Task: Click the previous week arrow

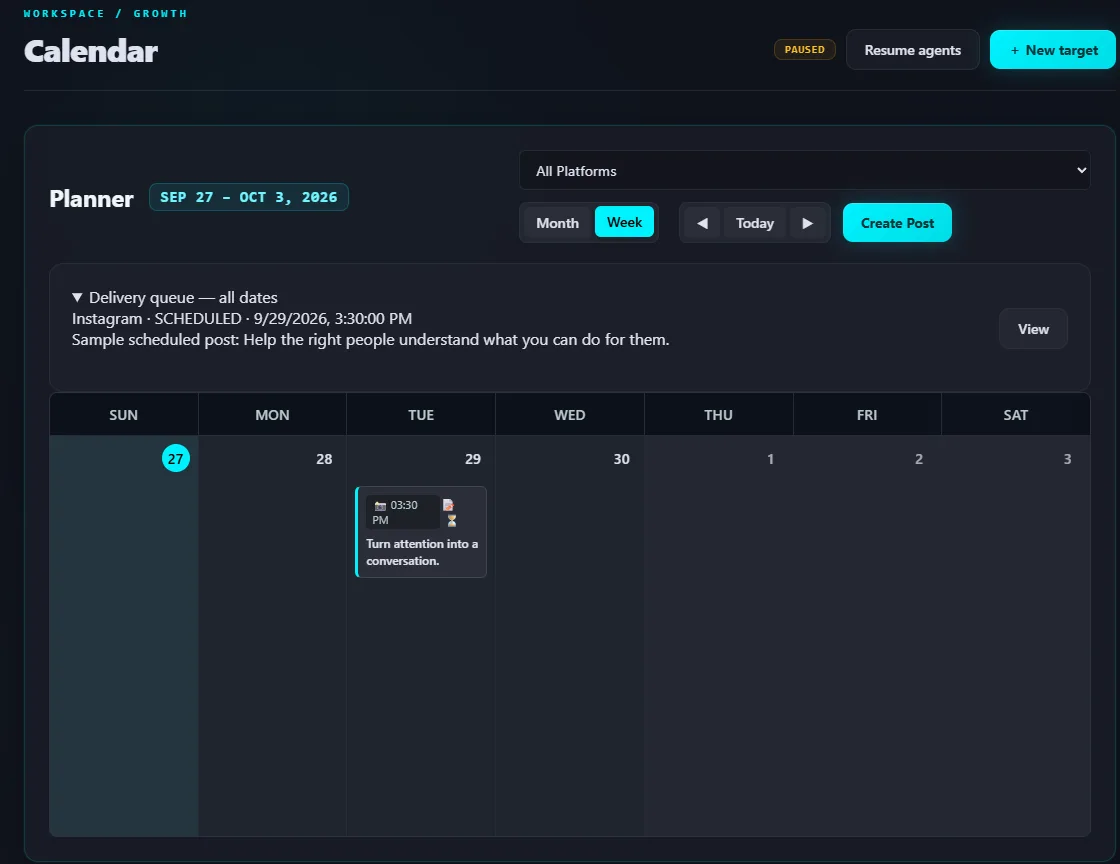Action: pyautogui.click(x=702, y=223)
